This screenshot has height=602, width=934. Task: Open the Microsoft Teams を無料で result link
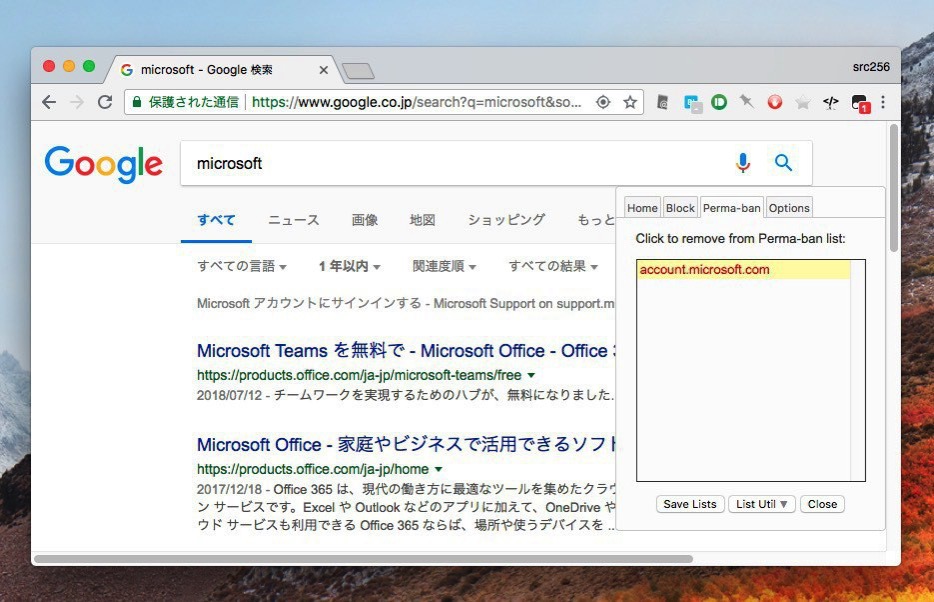pos(405,350)
